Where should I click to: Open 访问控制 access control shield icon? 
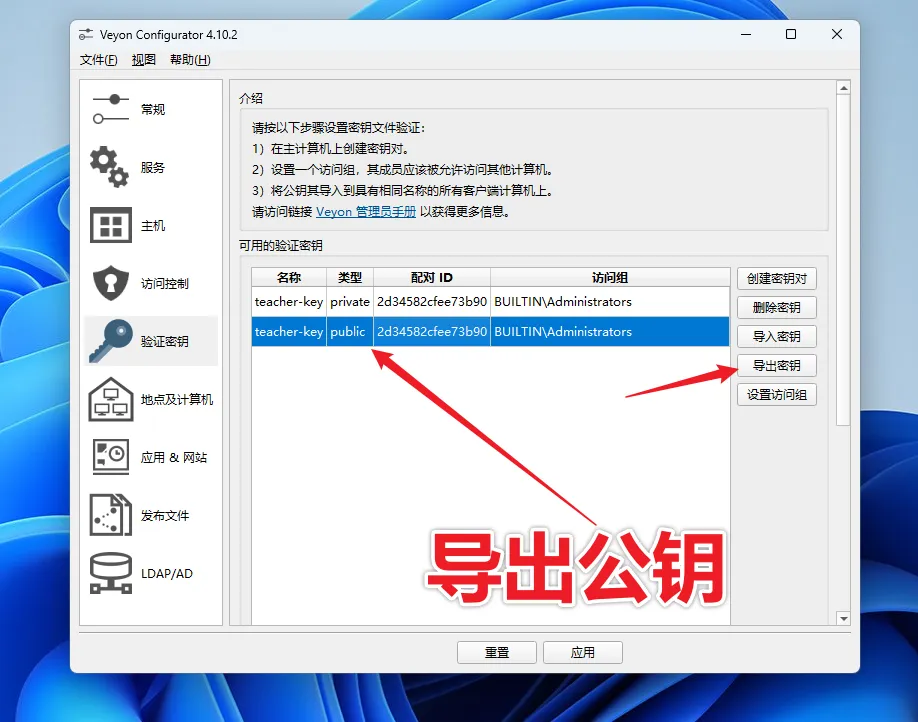coord(111,283)
